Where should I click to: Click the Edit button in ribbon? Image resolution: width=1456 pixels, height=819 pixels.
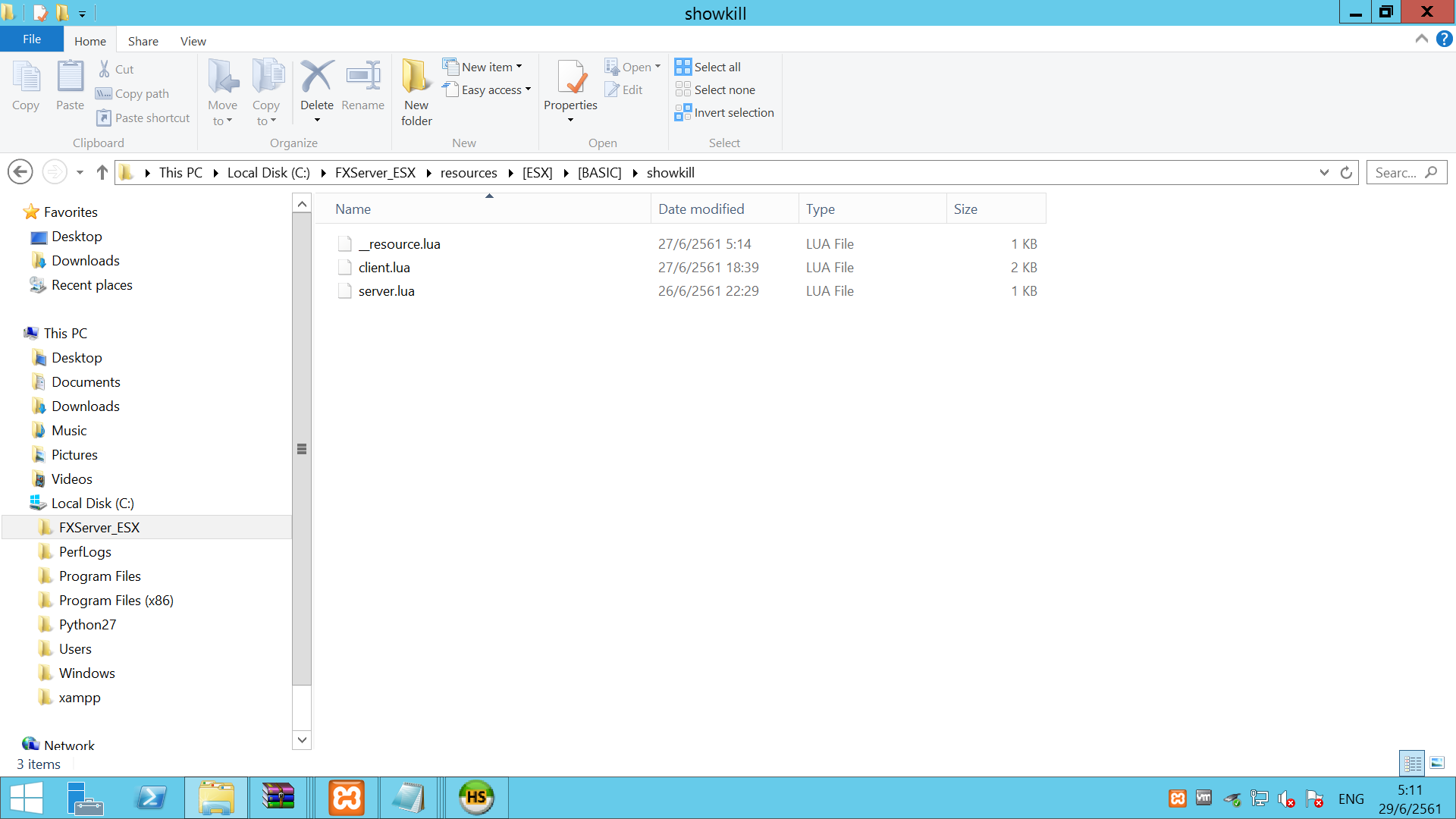[x=624, y=89]
